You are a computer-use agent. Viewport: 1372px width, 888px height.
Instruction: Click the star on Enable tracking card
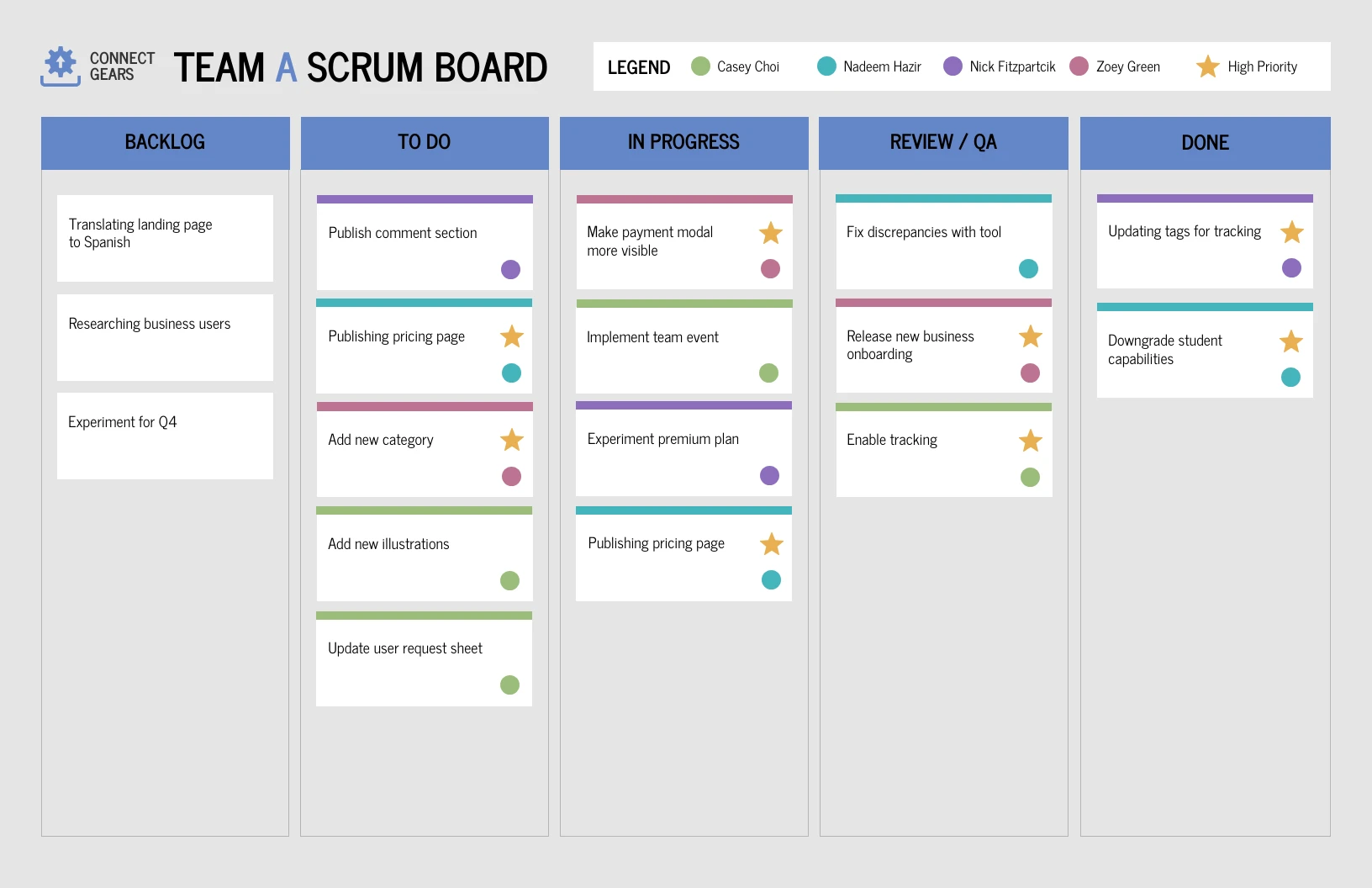click(x=1031, y=441)
